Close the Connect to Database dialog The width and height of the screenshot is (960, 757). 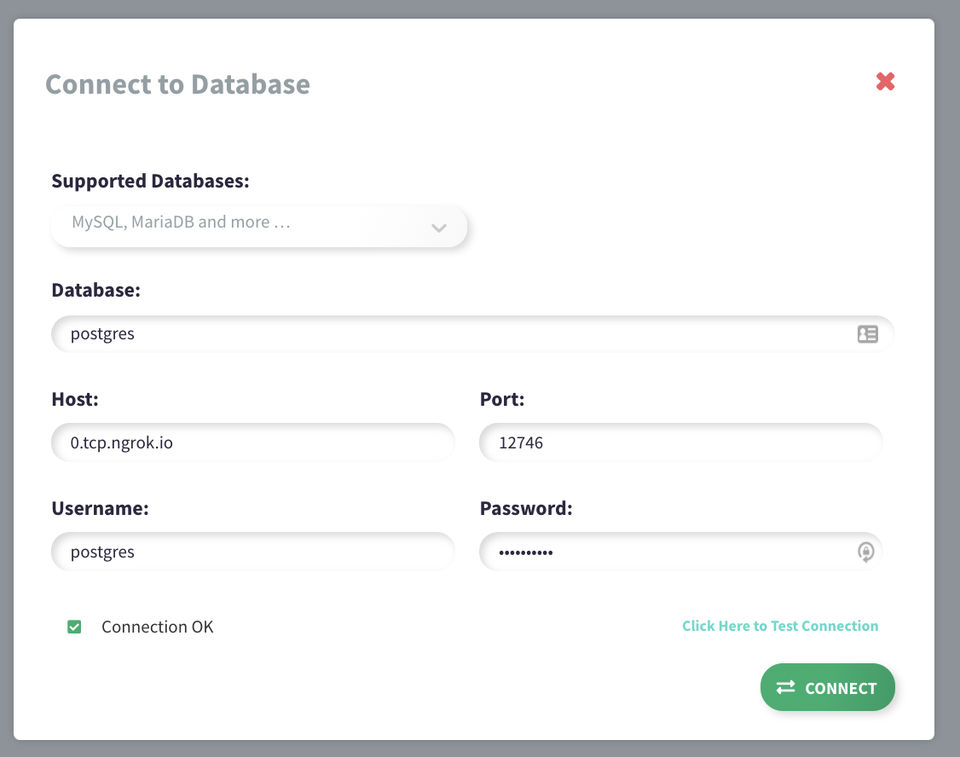coord(885,82)
